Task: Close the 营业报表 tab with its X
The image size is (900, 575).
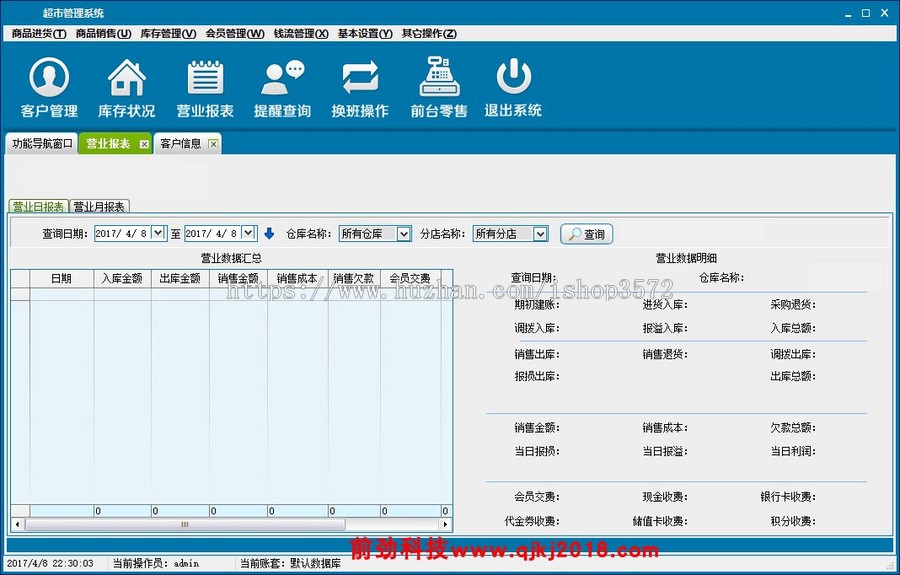Action: 144,144
